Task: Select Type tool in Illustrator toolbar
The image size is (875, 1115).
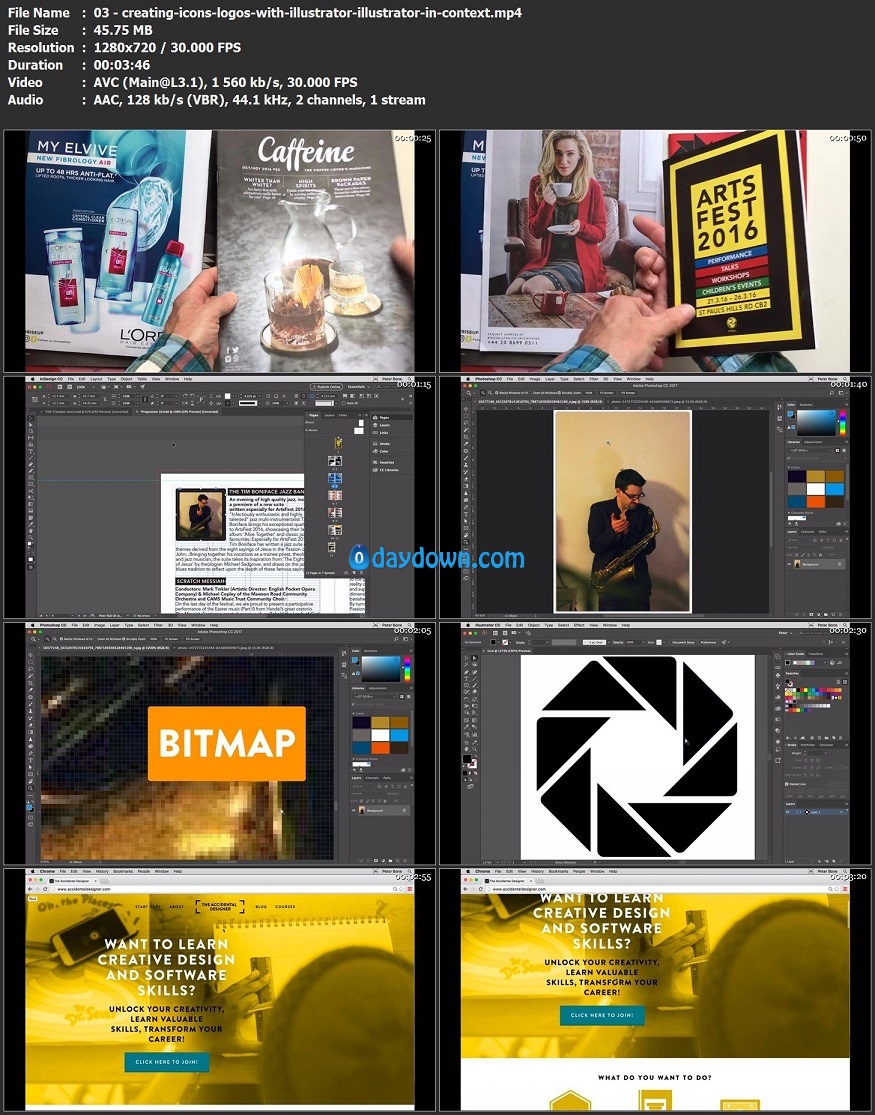Action: (466, 676)
